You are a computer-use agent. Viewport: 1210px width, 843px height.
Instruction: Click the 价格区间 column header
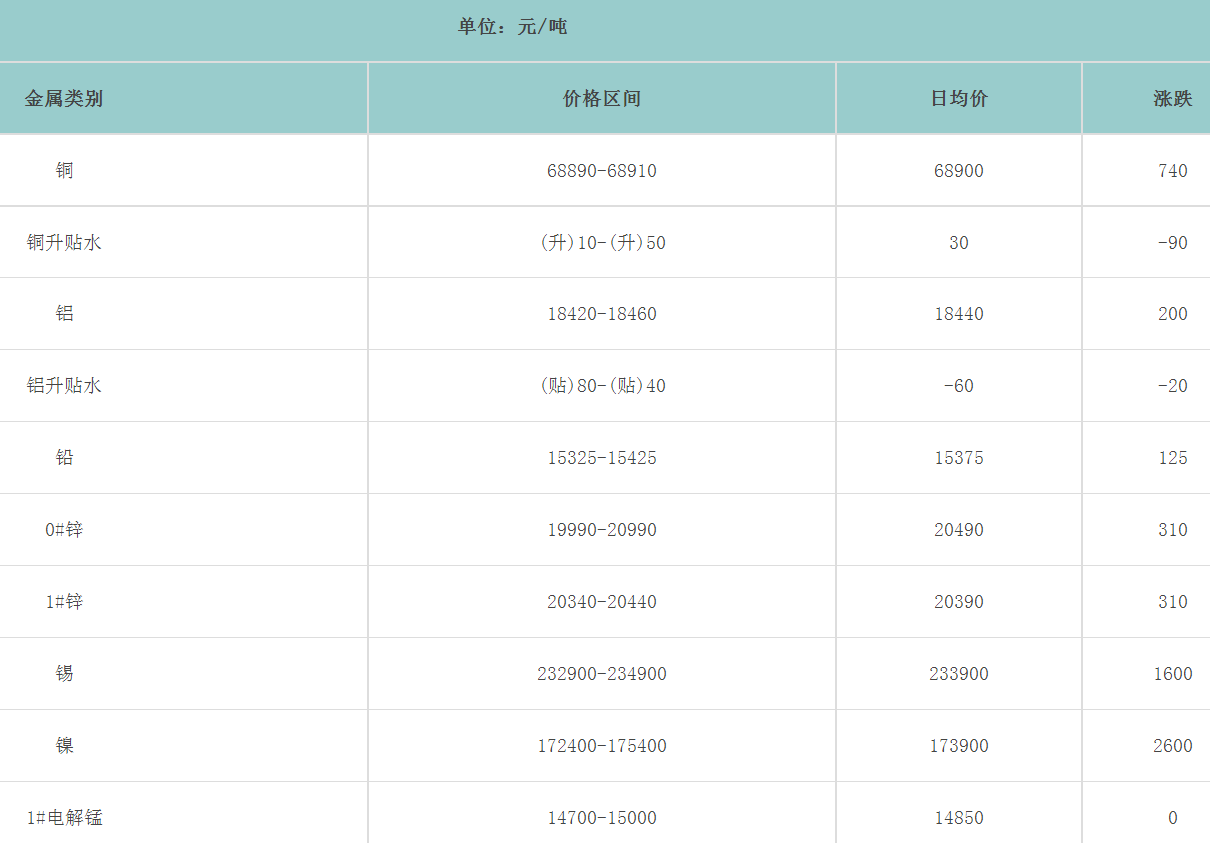pyautogui.click(x=602, y=99)
